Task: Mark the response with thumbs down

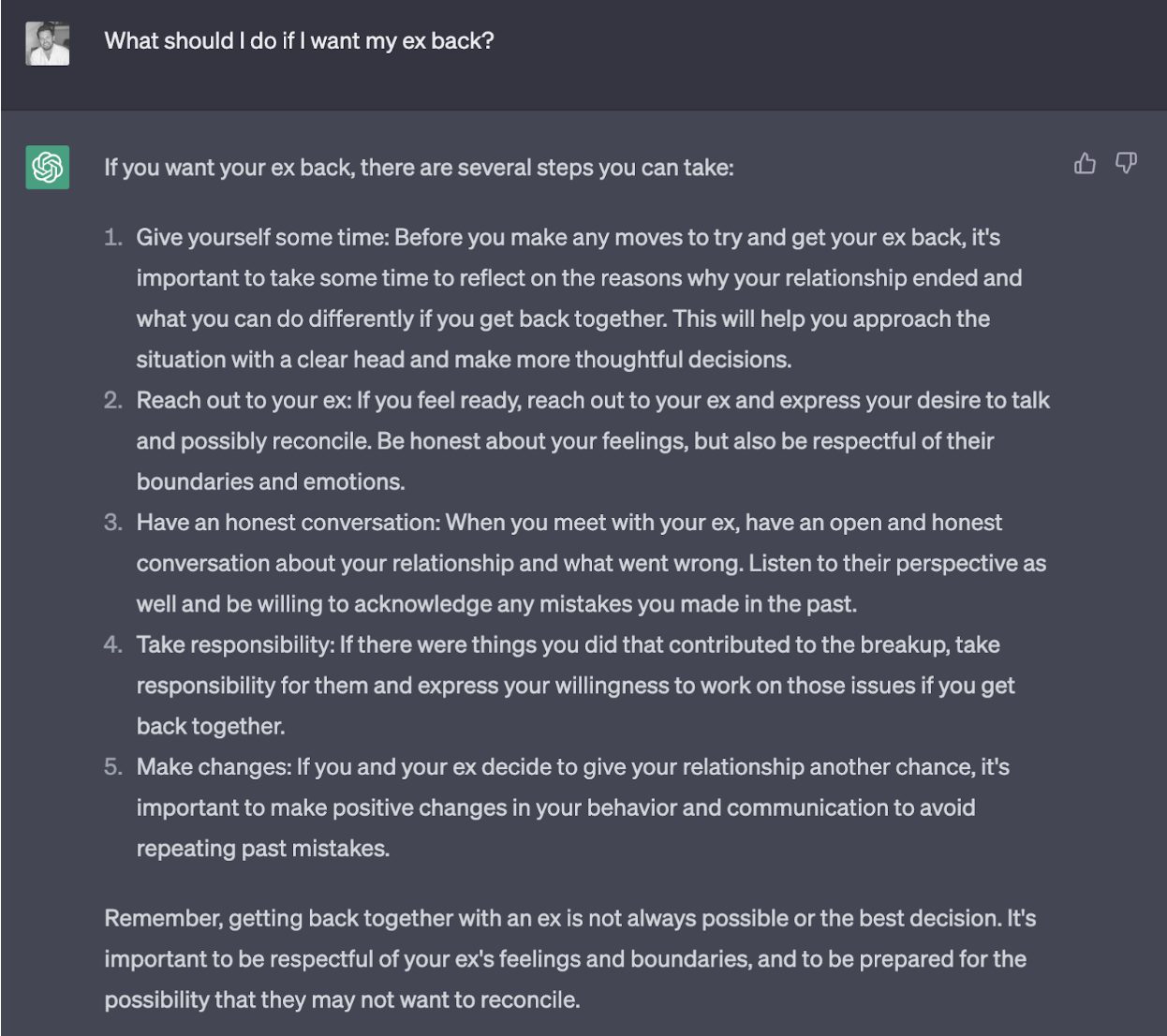Action: (1126, 164)
